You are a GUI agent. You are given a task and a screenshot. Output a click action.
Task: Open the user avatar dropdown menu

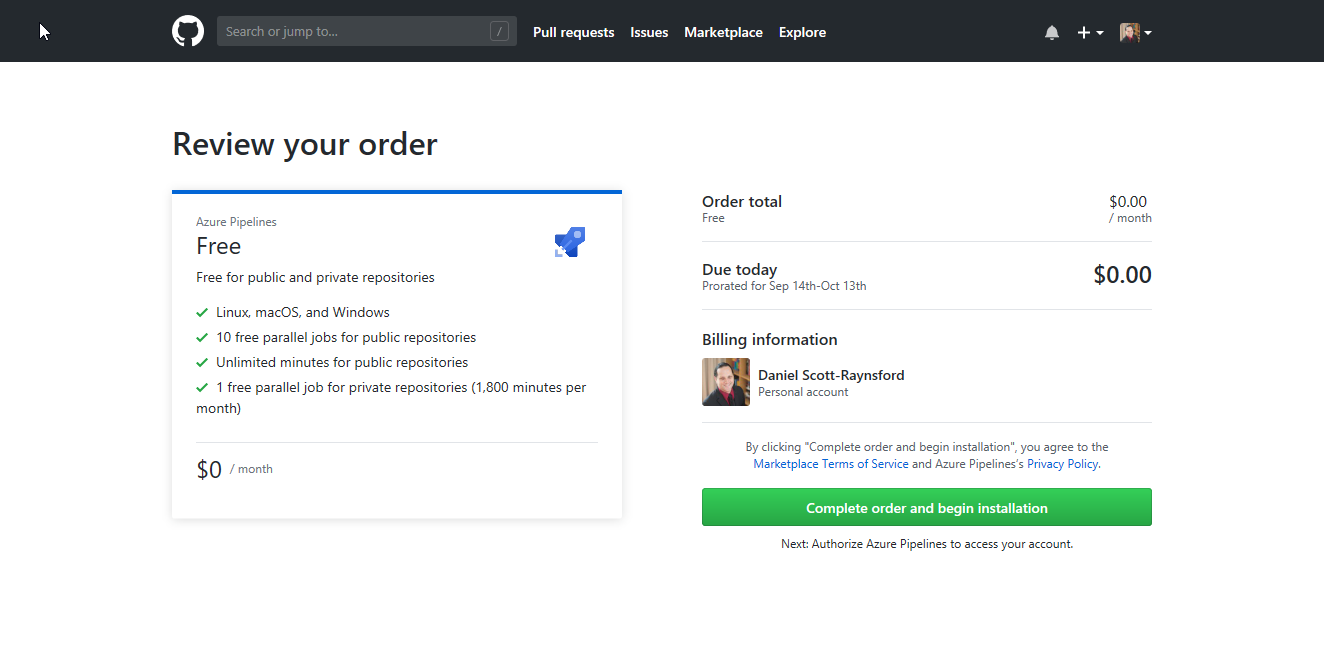tap(1135, 33)
